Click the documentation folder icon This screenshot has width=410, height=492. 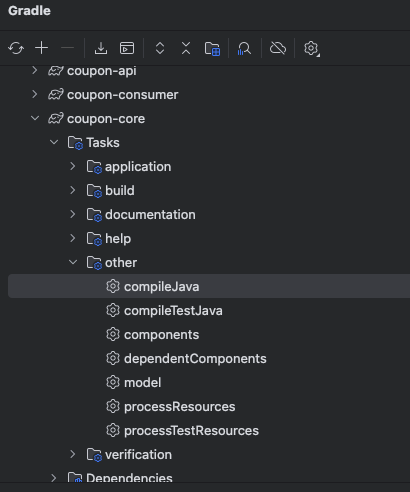point(94,215)
